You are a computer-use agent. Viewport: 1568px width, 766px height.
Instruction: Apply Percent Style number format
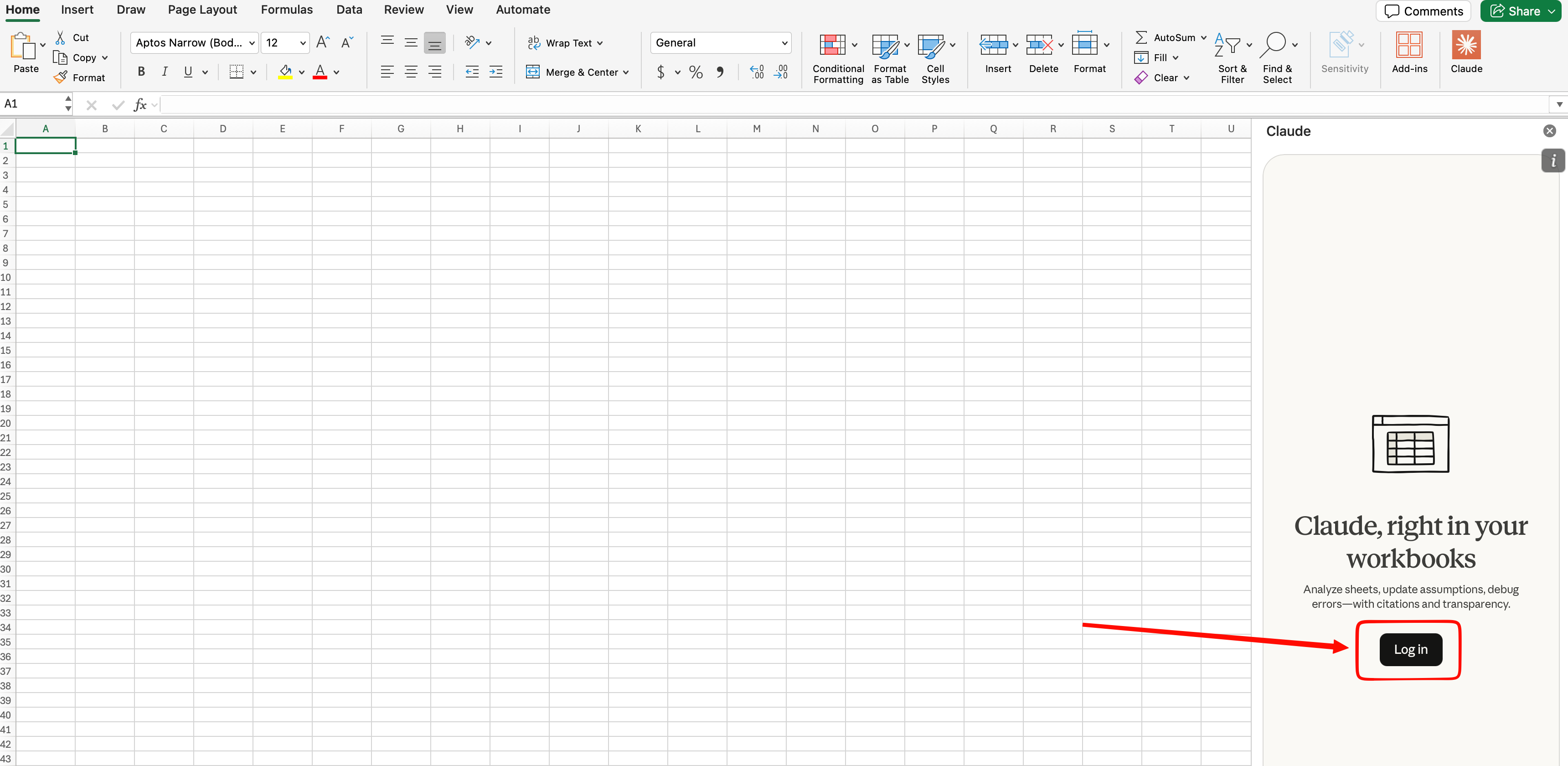[696, 71]
